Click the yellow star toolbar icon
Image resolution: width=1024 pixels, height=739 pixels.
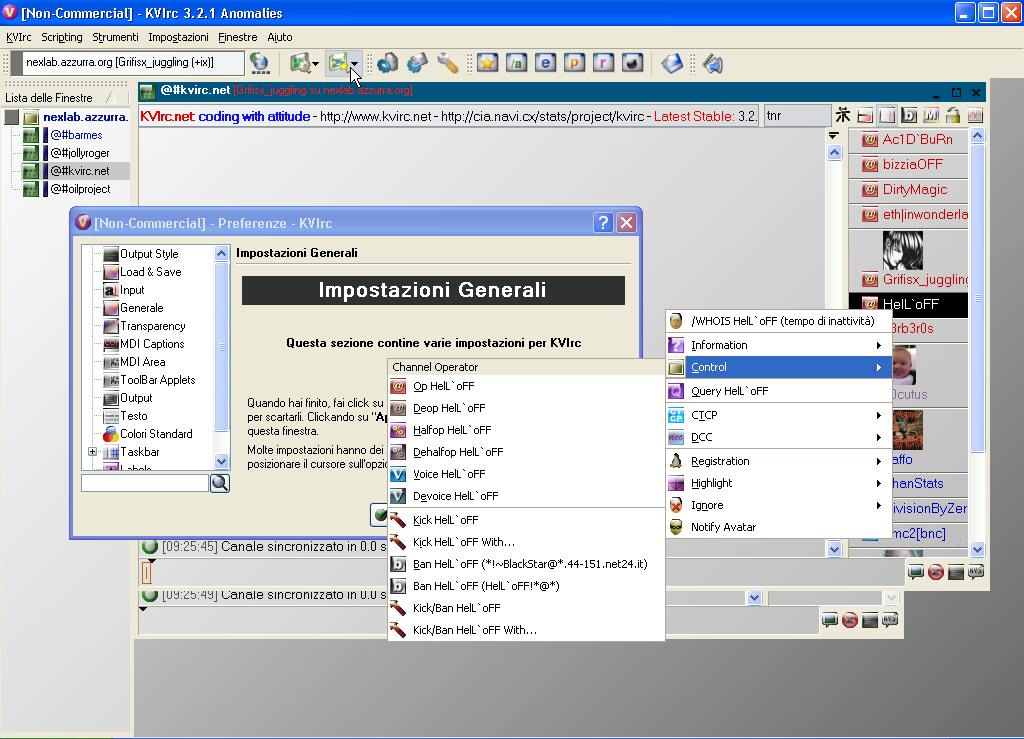[487, 63]
